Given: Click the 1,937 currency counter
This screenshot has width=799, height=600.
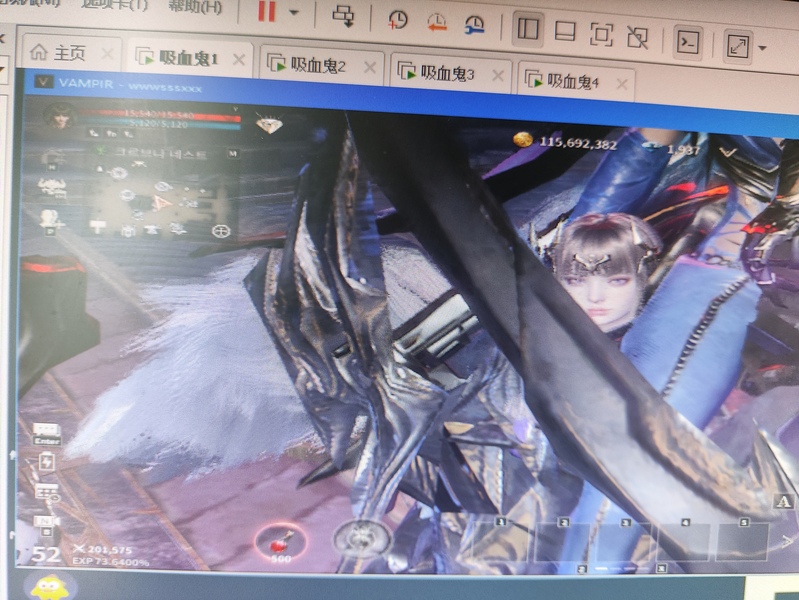Looking at the screenshot, I should click(x=683, y=149).
